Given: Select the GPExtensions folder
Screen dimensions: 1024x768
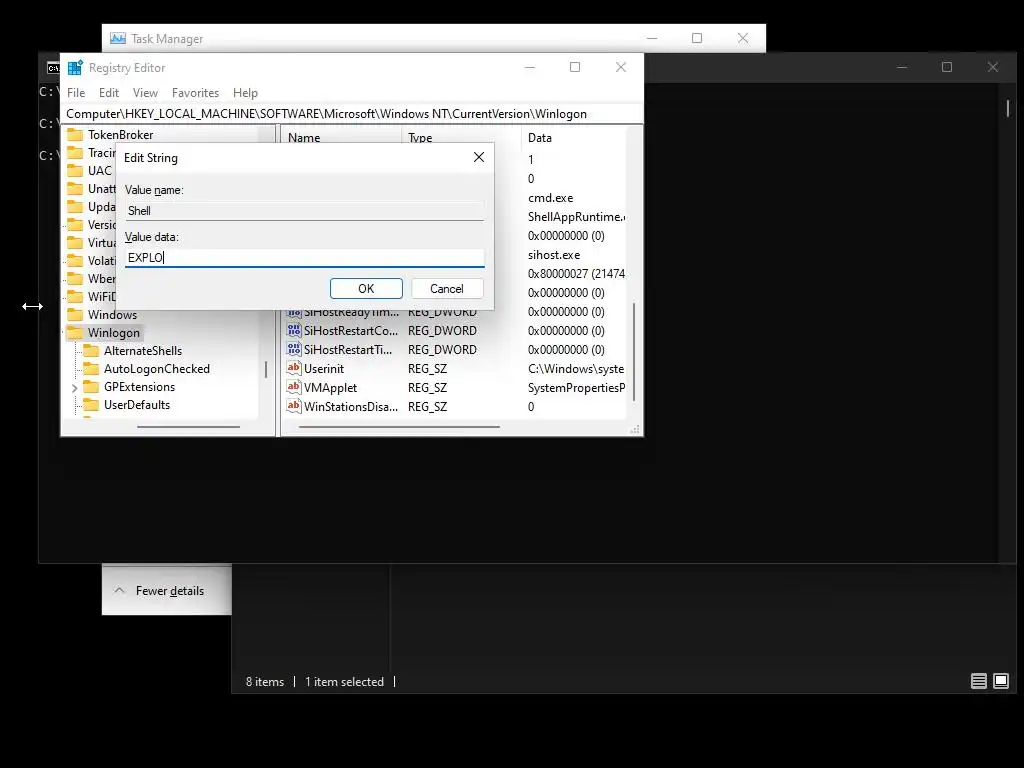Looking at the screenshot, I should point(139,387).
